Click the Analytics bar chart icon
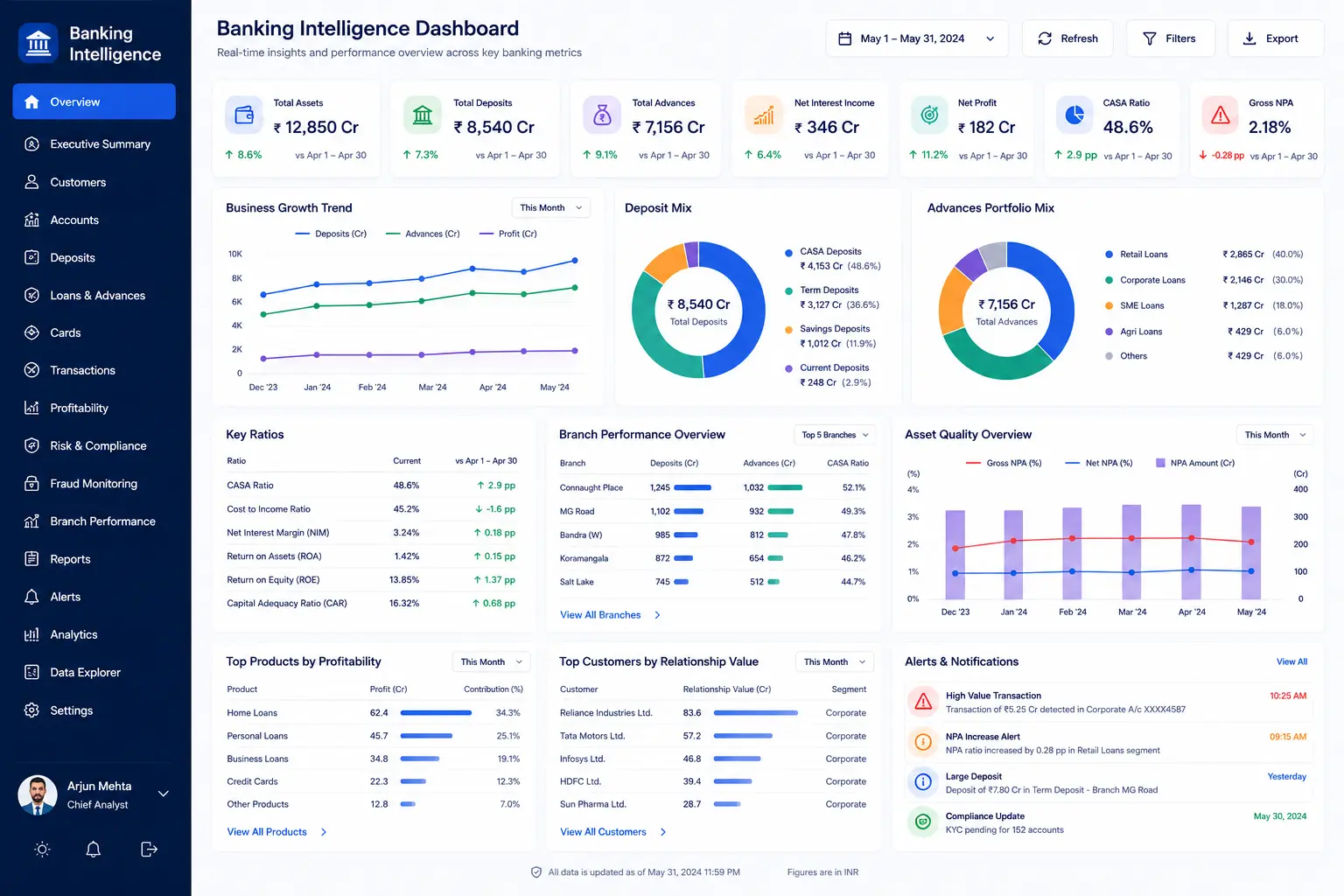The width and height of the screenshot is (1344, 896). tap(31, 634)
